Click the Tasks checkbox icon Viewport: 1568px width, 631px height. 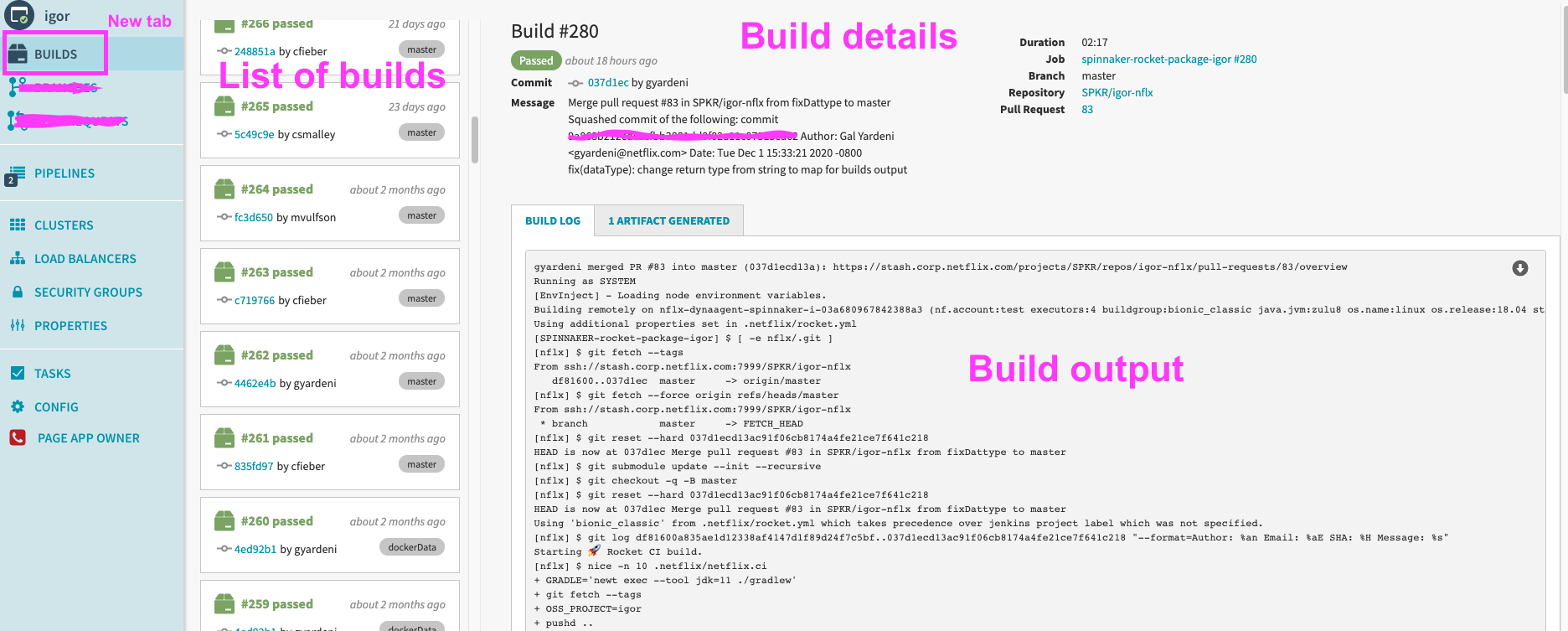coord(18,373)
